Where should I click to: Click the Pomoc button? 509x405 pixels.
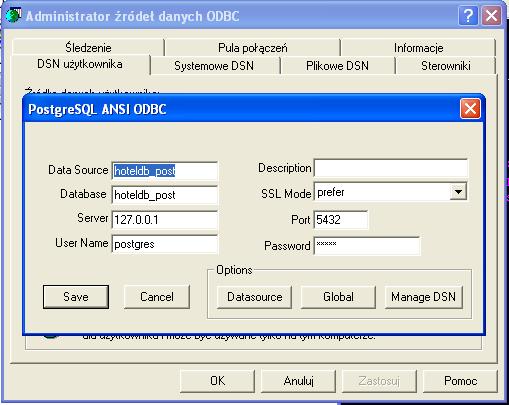pyautogui.click(x=460, y=381)
